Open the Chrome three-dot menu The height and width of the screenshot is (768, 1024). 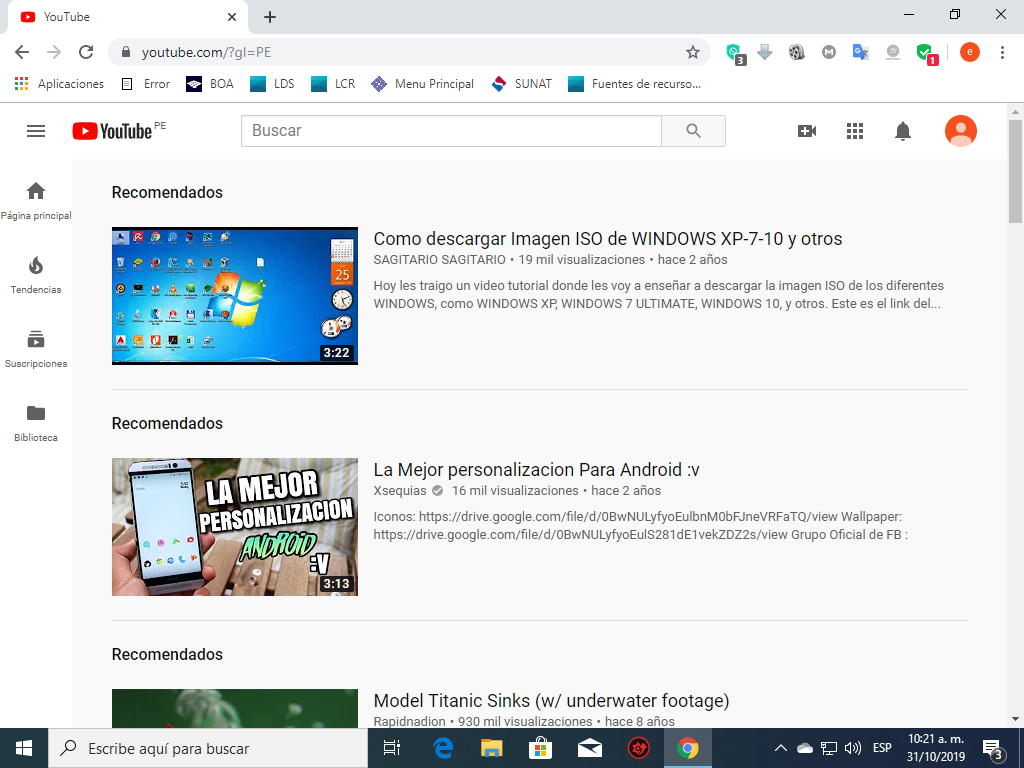1002,52
